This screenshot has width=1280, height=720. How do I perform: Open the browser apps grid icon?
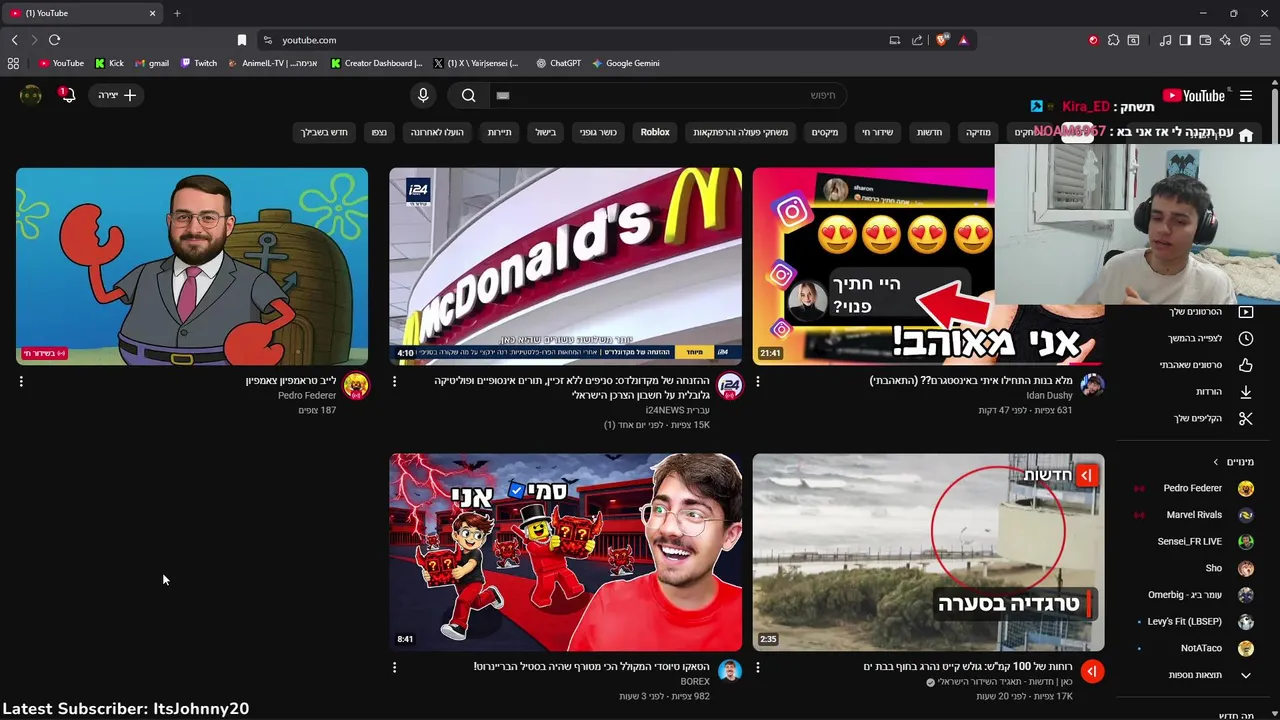[x=13, y=63]
